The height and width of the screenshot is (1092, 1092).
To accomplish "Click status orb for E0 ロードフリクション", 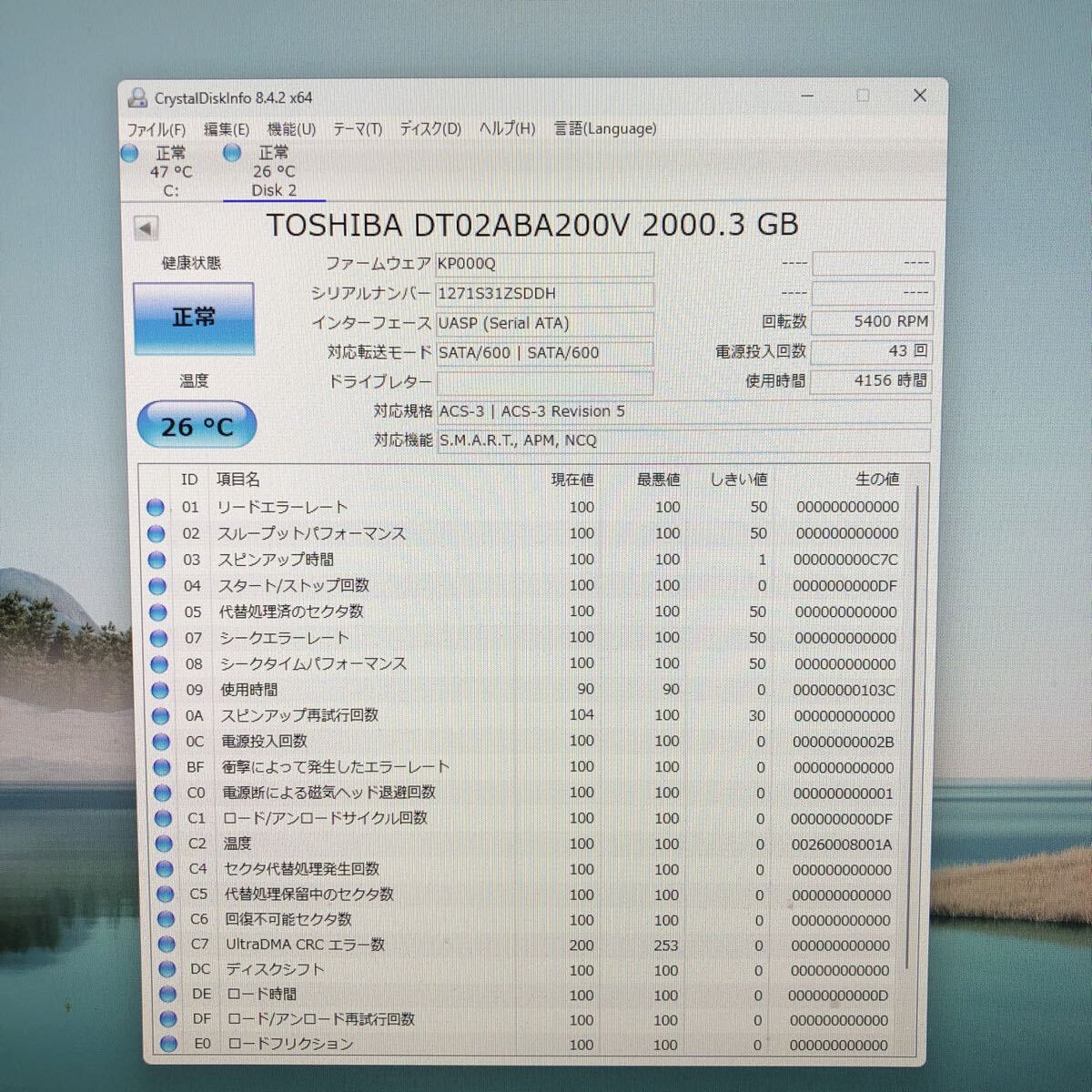I will pos(168,1045).
